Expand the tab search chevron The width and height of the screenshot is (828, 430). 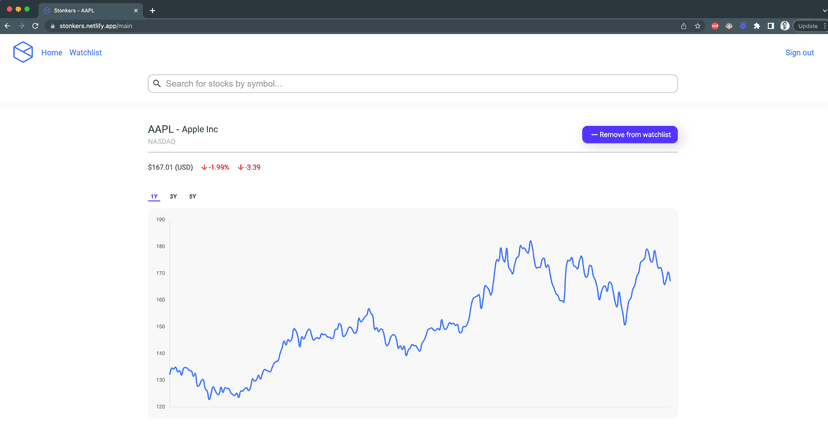point(823,10)
